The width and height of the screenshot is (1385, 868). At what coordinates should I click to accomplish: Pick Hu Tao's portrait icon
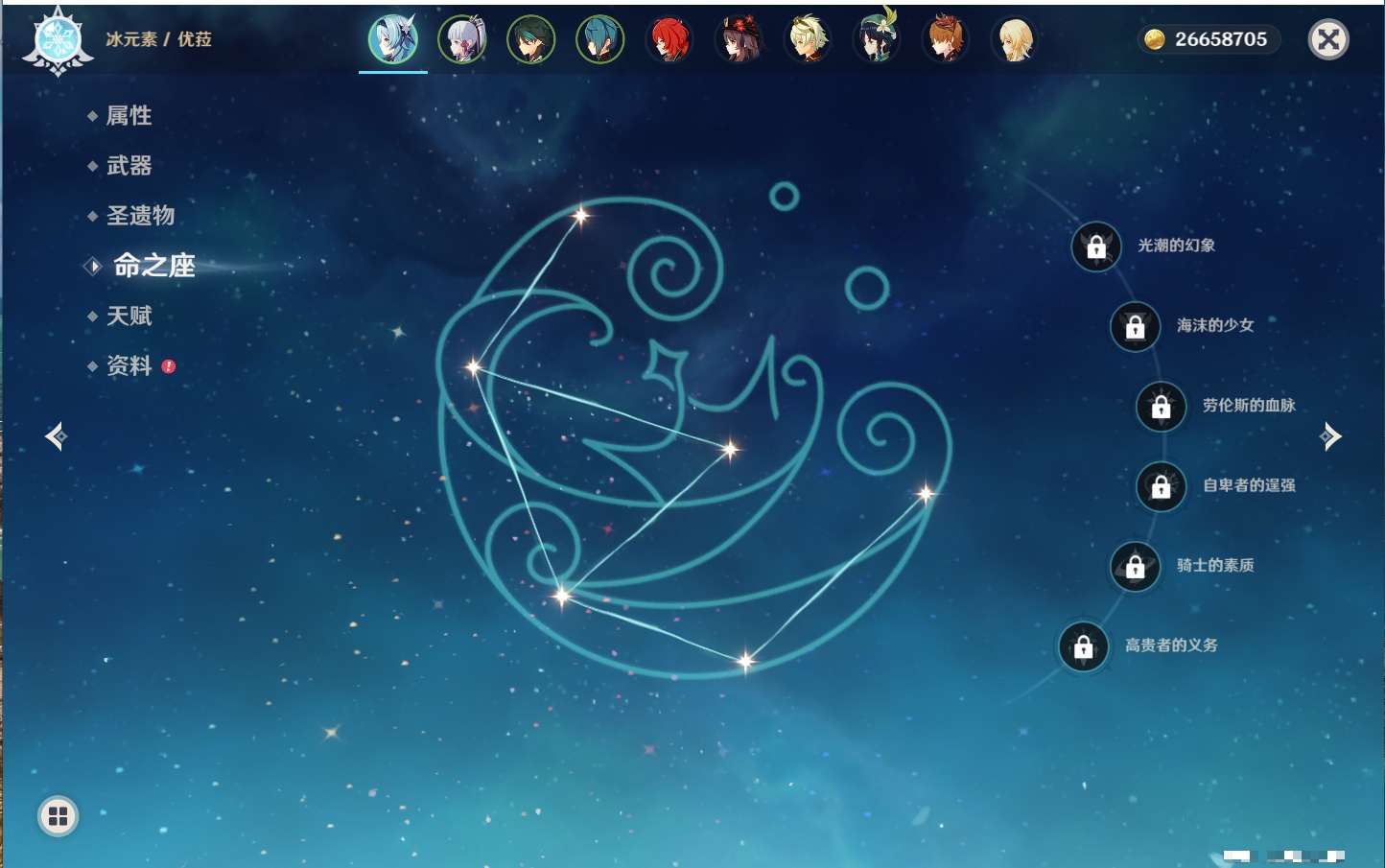click(x=739, y=40)
